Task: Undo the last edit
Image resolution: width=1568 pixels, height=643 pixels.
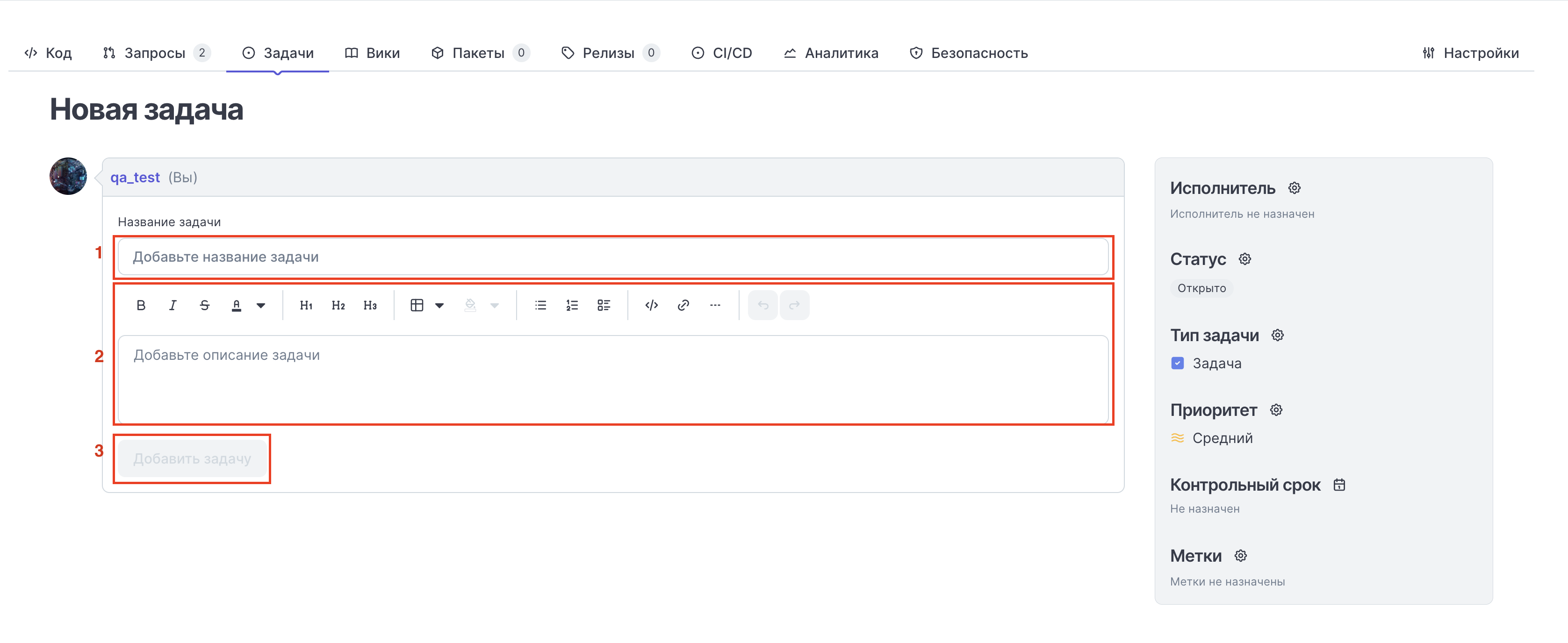Action: (762, 306)
